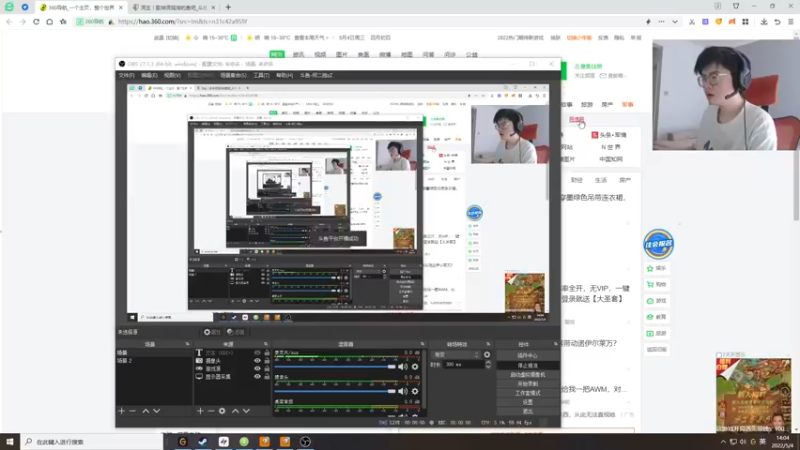Pop out the audio mixer dock panel
Screen dimensions: 800x450
tap(422, 344)
